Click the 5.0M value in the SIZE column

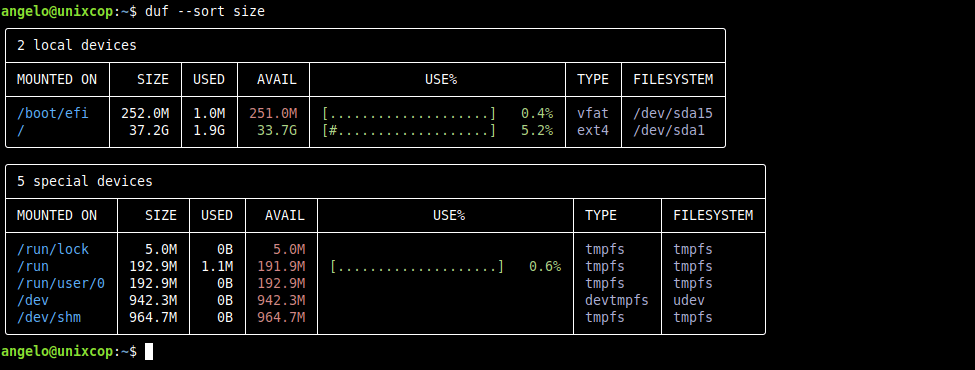161,249
